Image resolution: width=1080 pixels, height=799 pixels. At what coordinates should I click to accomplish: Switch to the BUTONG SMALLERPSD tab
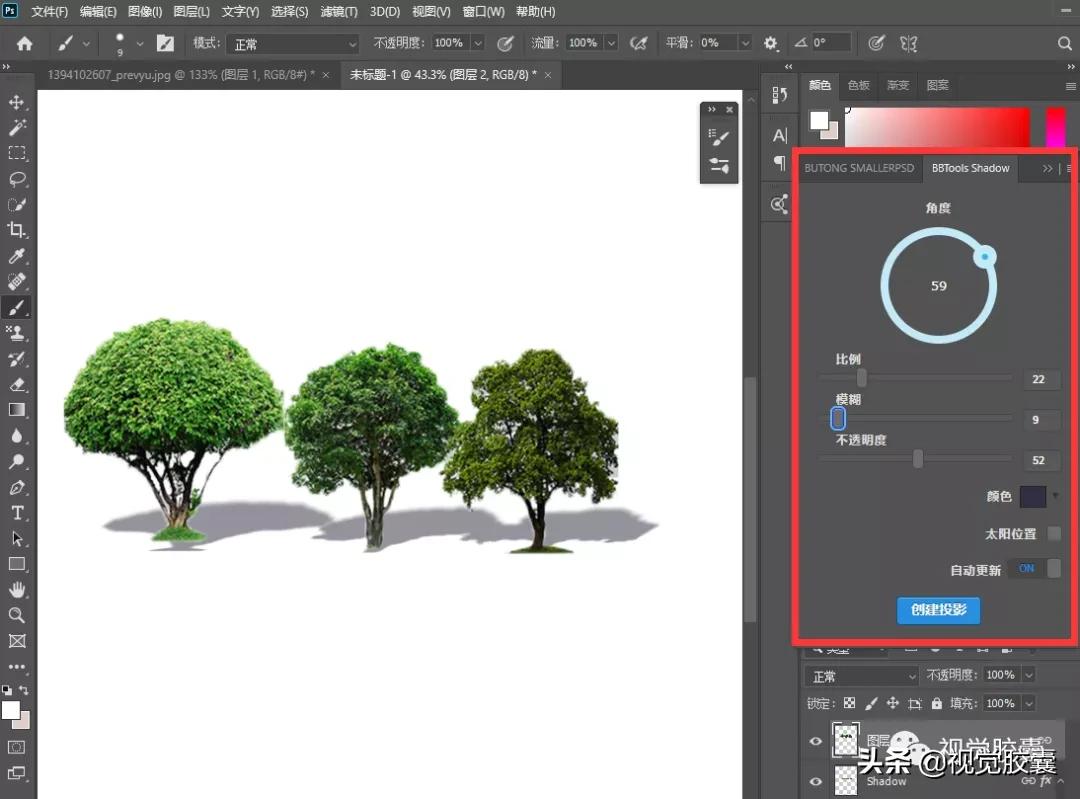click(859, 168)
